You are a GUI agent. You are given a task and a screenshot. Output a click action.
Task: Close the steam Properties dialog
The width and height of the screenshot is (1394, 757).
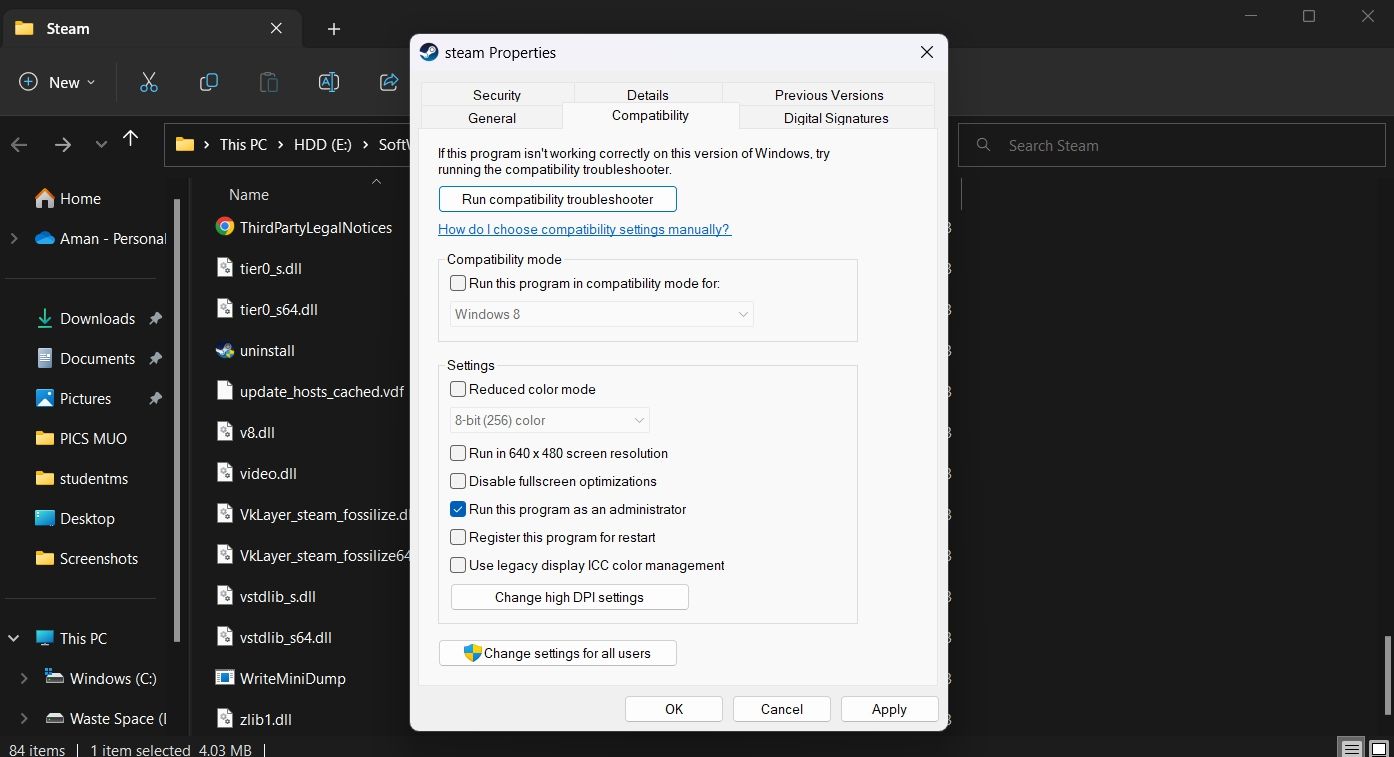[x=927, y=52]
